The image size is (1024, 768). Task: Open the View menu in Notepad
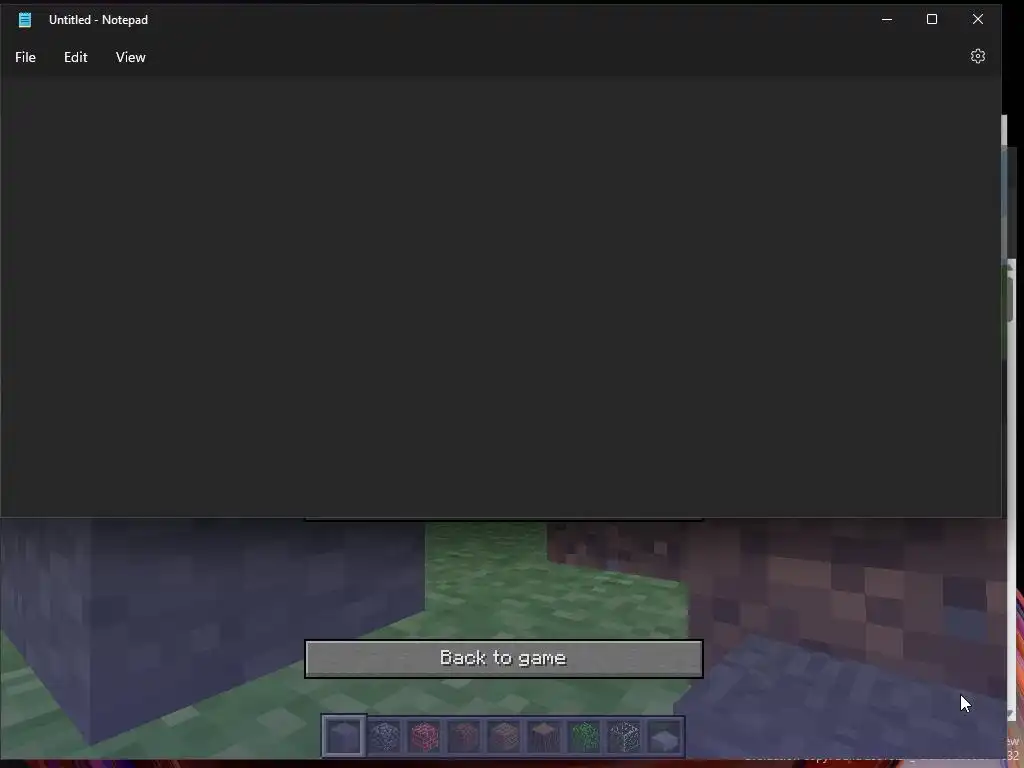click(x=131, y=57)
